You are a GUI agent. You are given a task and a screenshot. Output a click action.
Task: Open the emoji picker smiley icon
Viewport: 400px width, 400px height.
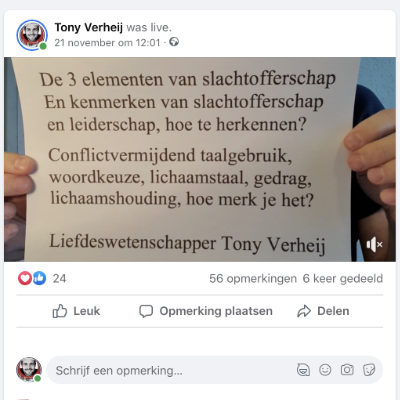click(325, 370)
